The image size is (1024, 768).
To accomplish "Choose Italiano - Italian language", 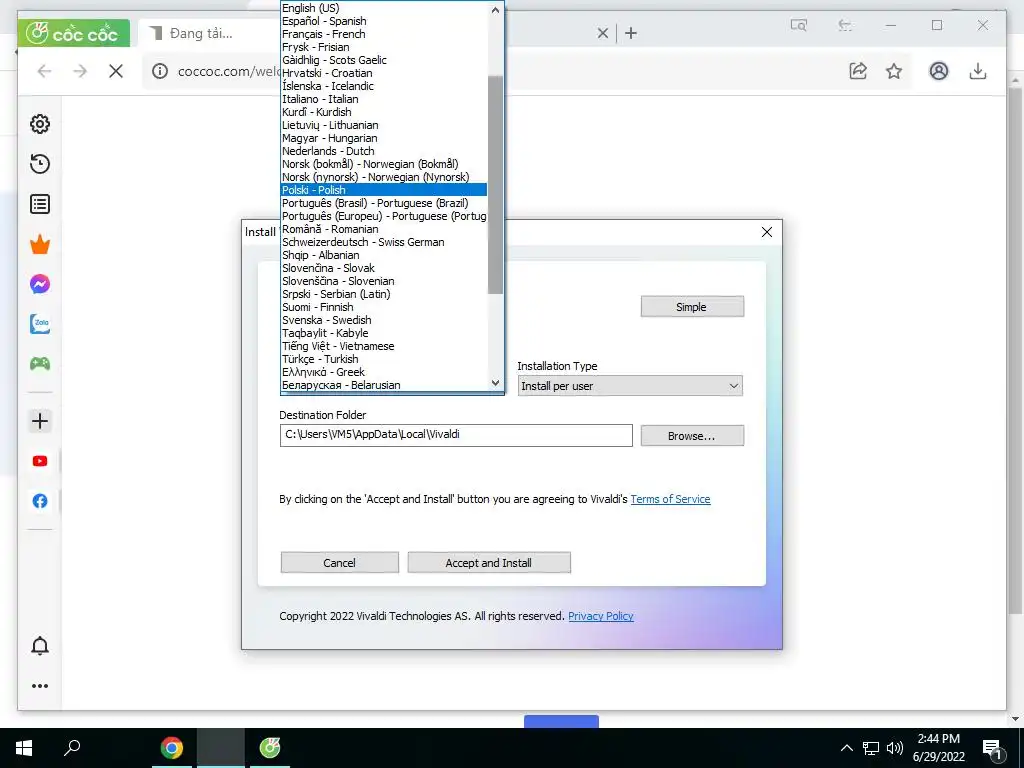I will coord(383,99).
